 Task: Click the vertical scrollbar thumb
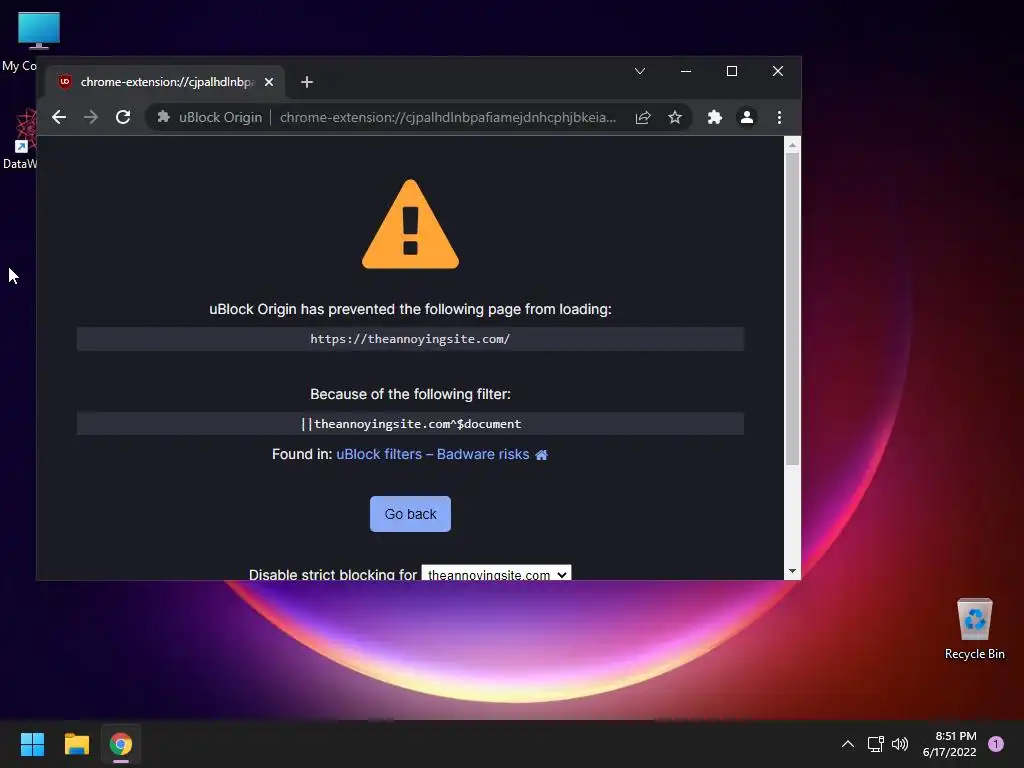[x=792, y=309]
